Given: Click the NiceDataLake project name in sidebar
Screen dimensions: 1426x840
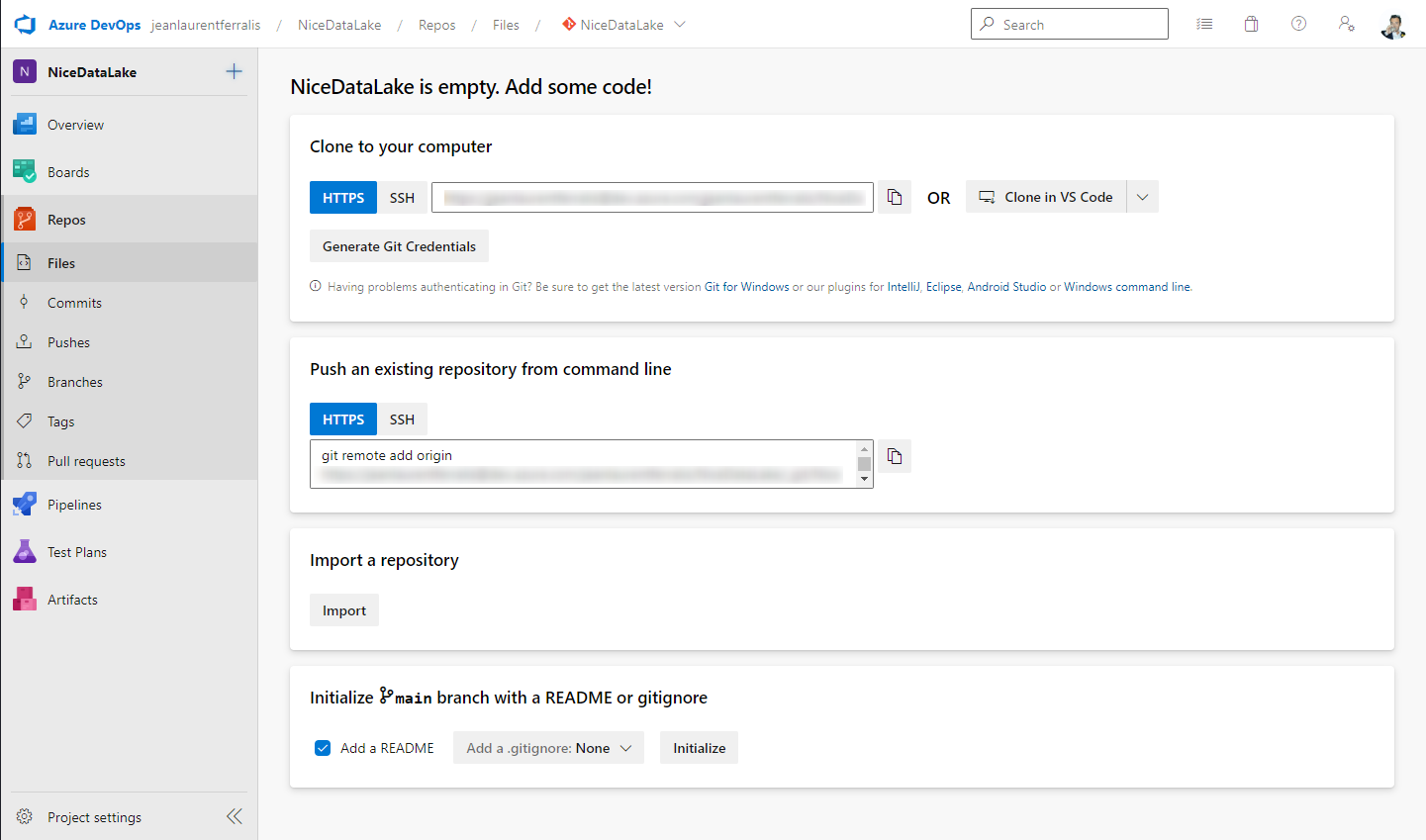Looking at the screenshot, I should click(x=92, y=72).
